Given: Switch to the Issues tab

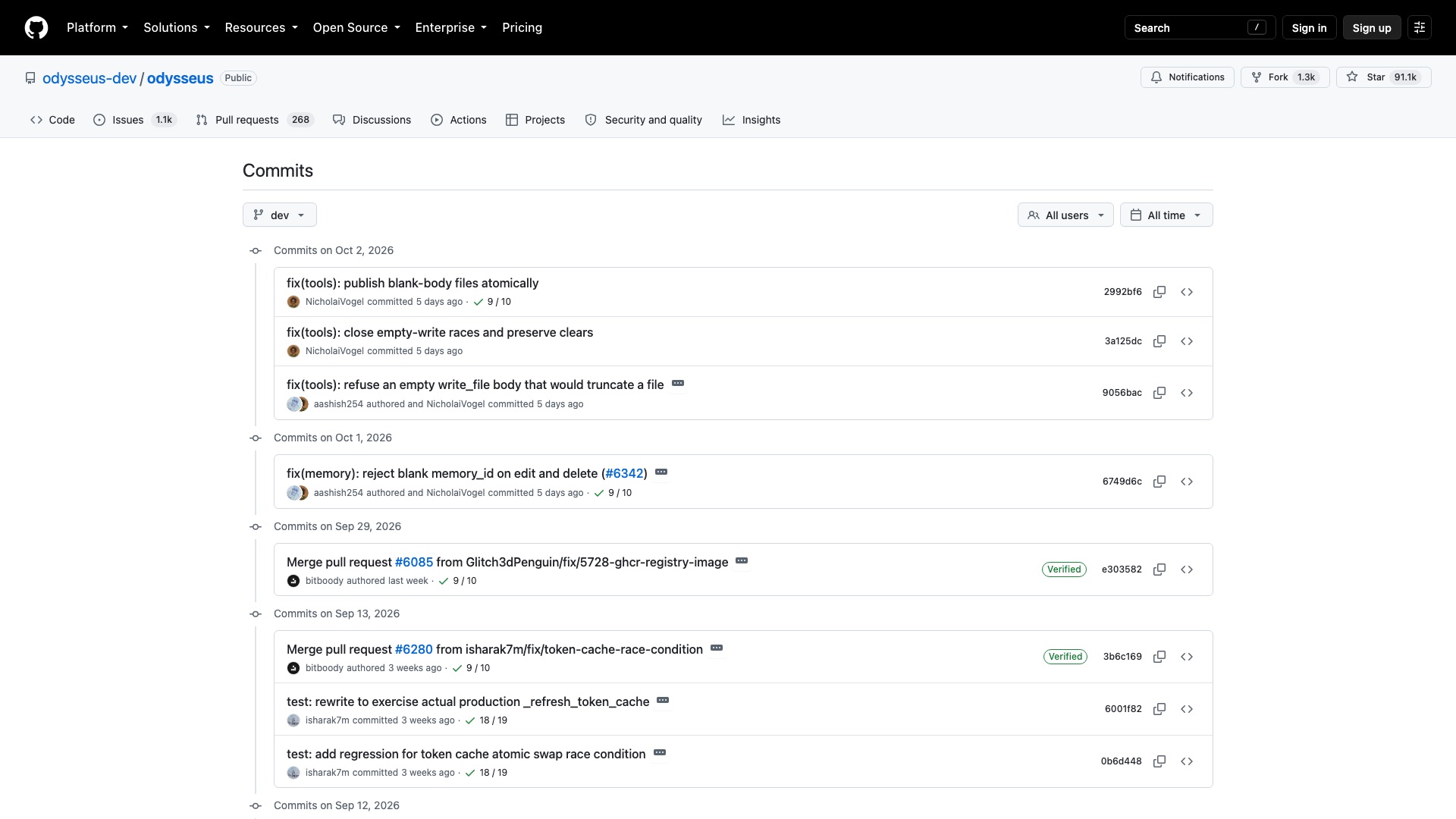Looking at the screenshot, I should click(x=134, y=120).
